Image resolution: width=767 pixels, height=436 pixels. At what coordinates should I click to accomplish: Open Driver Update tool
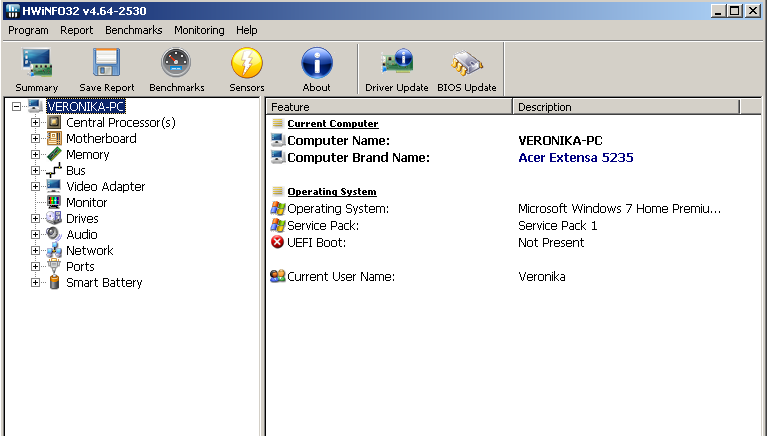[x=397, y=69]
